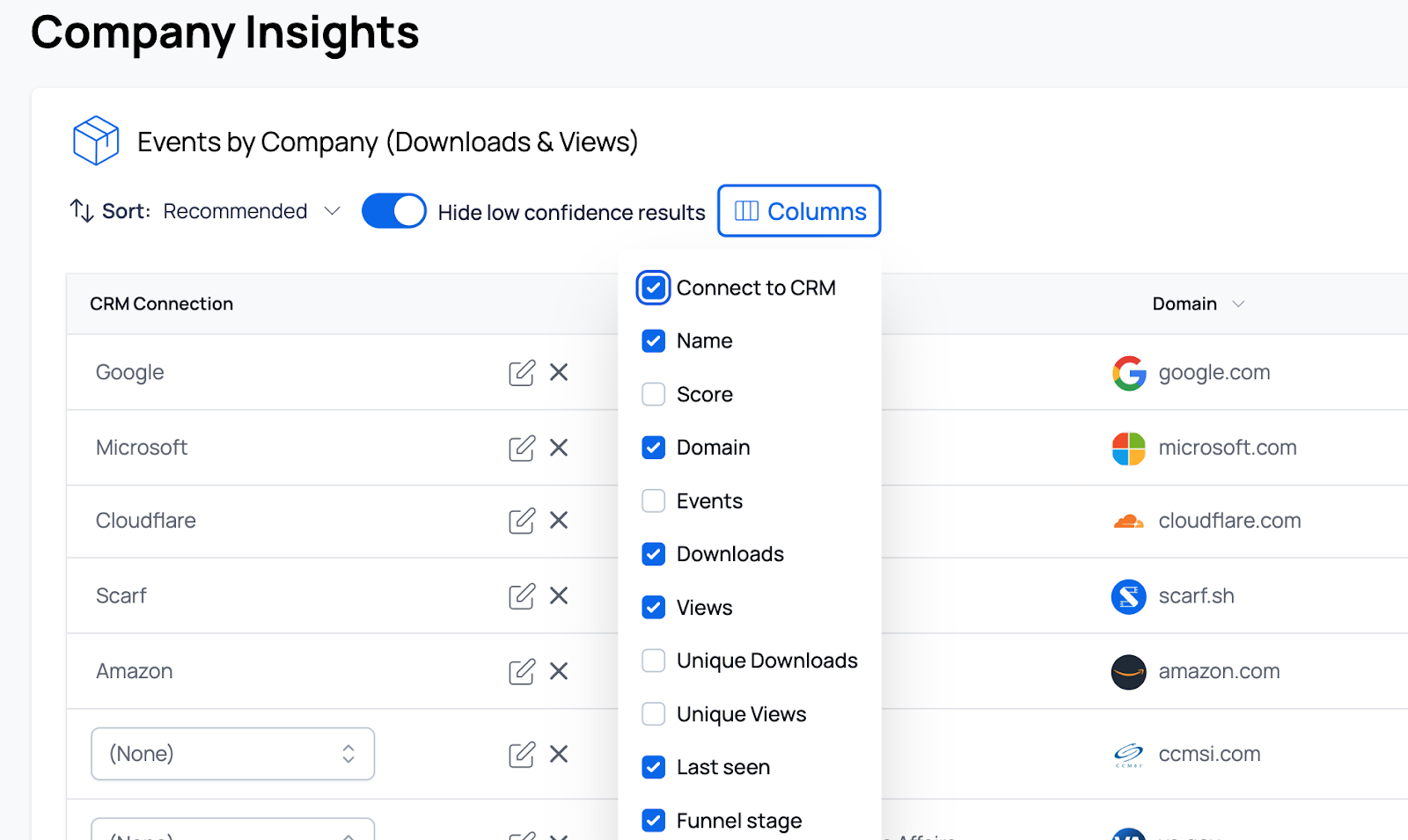Uncheck the Downloads column checkbox
Image resolution: width=1408 pixels, height=840 pixels.
[x=654, y=554]
